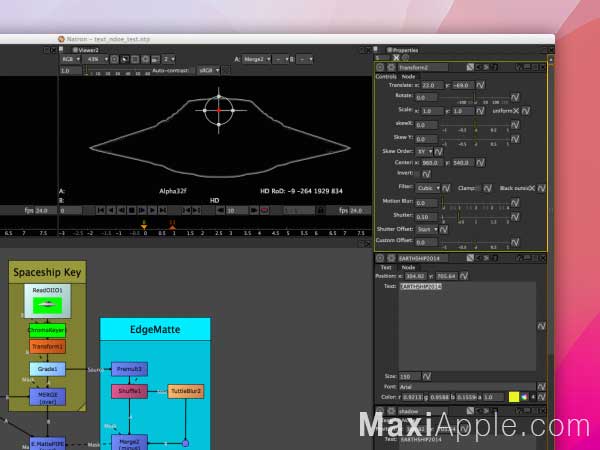
Task: Click the Center parameter animation icon
Action: point(480,163)
